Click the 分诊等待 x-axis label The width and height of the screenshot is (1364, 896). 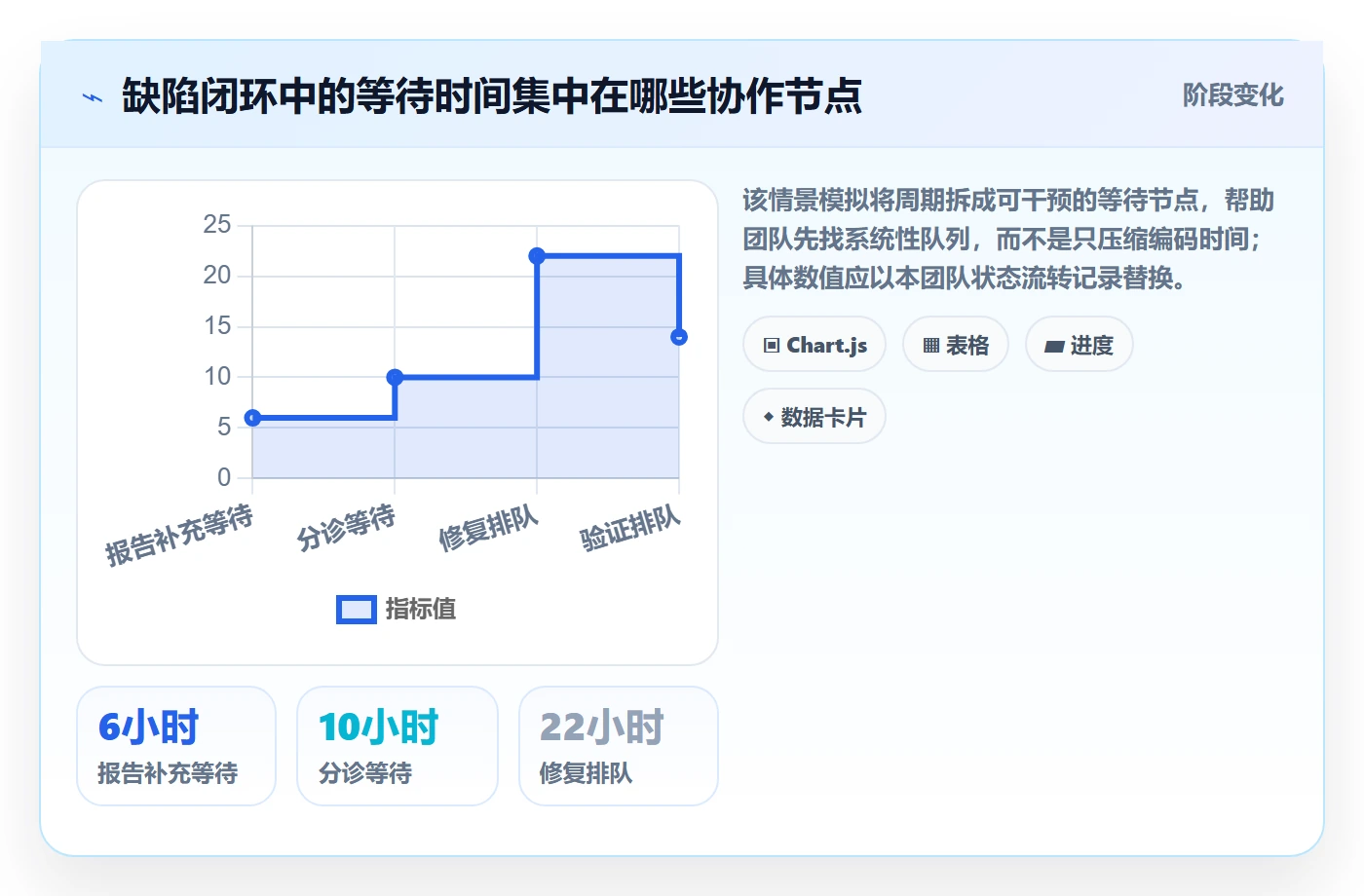click(x=347, y=528)
